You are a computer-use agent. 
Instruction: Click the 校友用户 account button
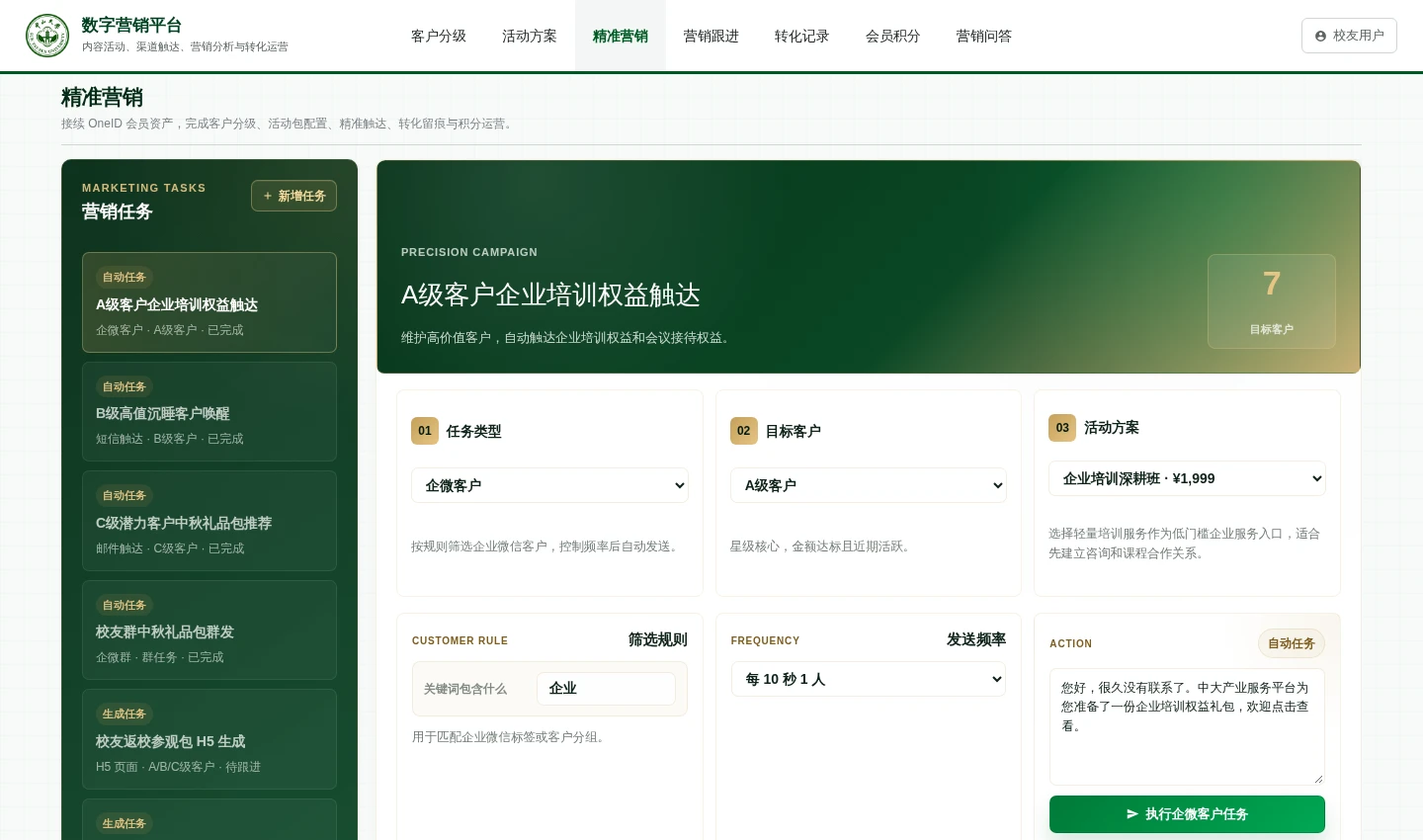click(1349, 36)
